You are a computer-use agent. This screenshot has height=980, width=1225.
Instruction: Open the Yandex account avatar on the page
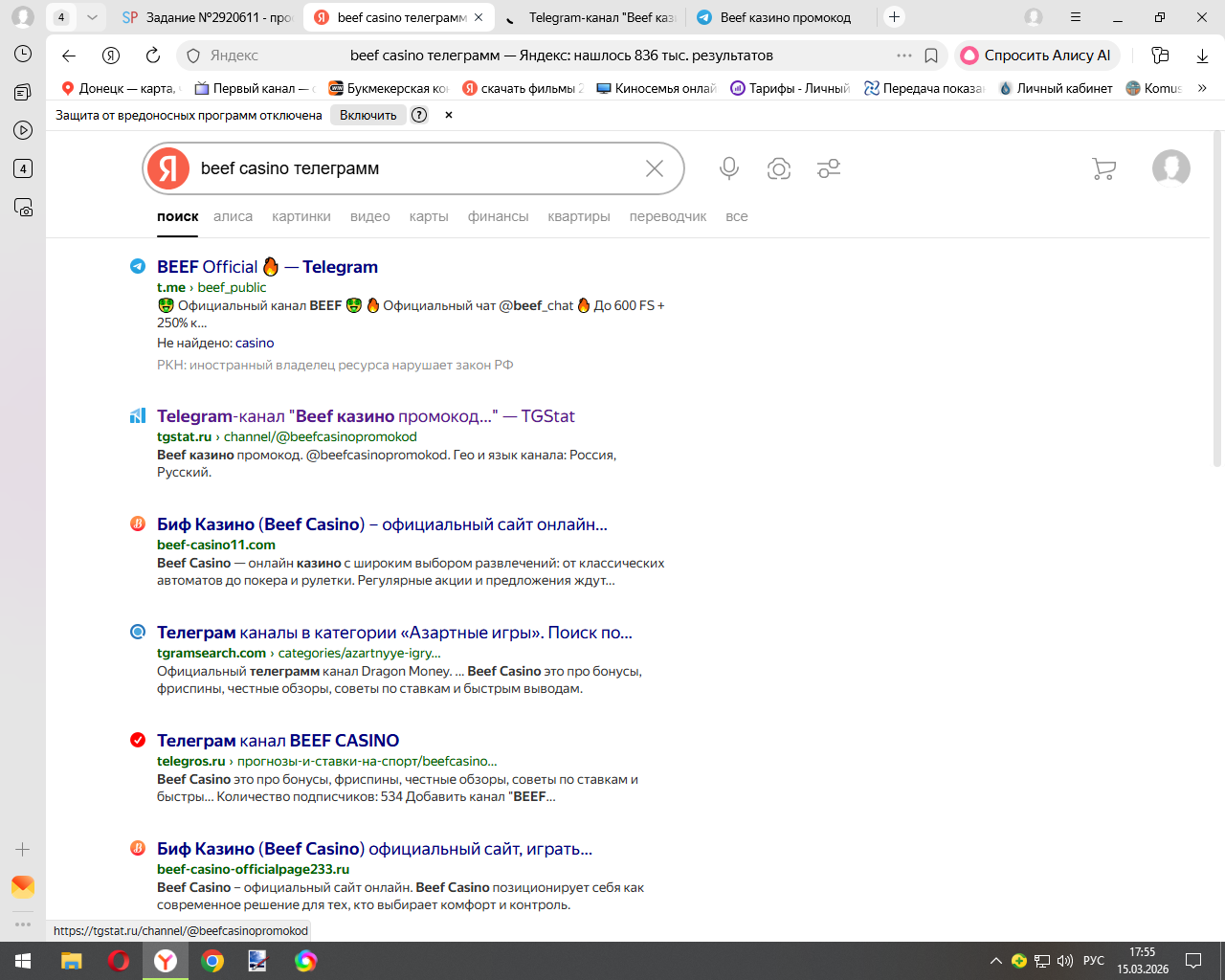pos(1171,168)
